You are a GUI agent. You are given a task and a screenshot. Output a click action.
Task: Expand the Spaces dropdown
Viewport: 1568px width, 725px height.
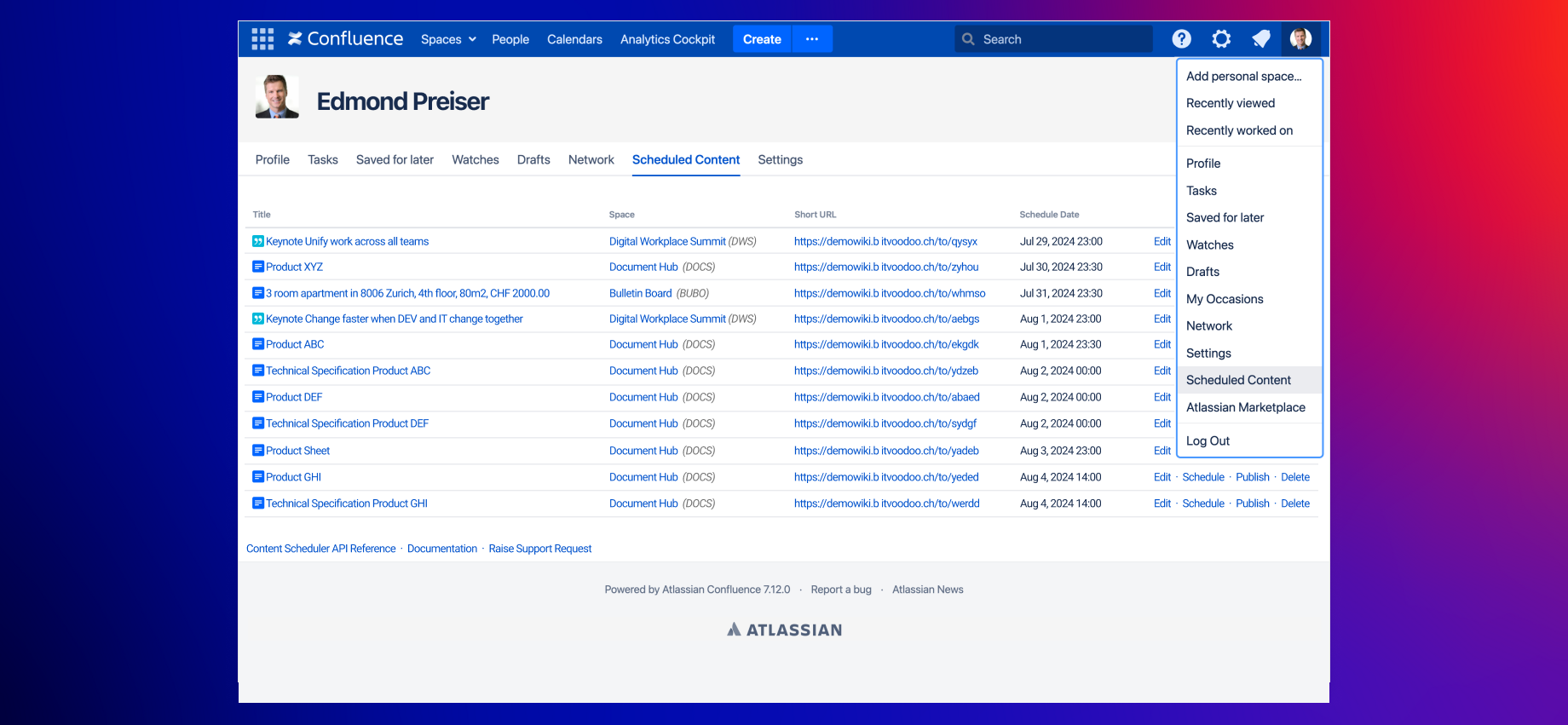click(x=448, y=39)
